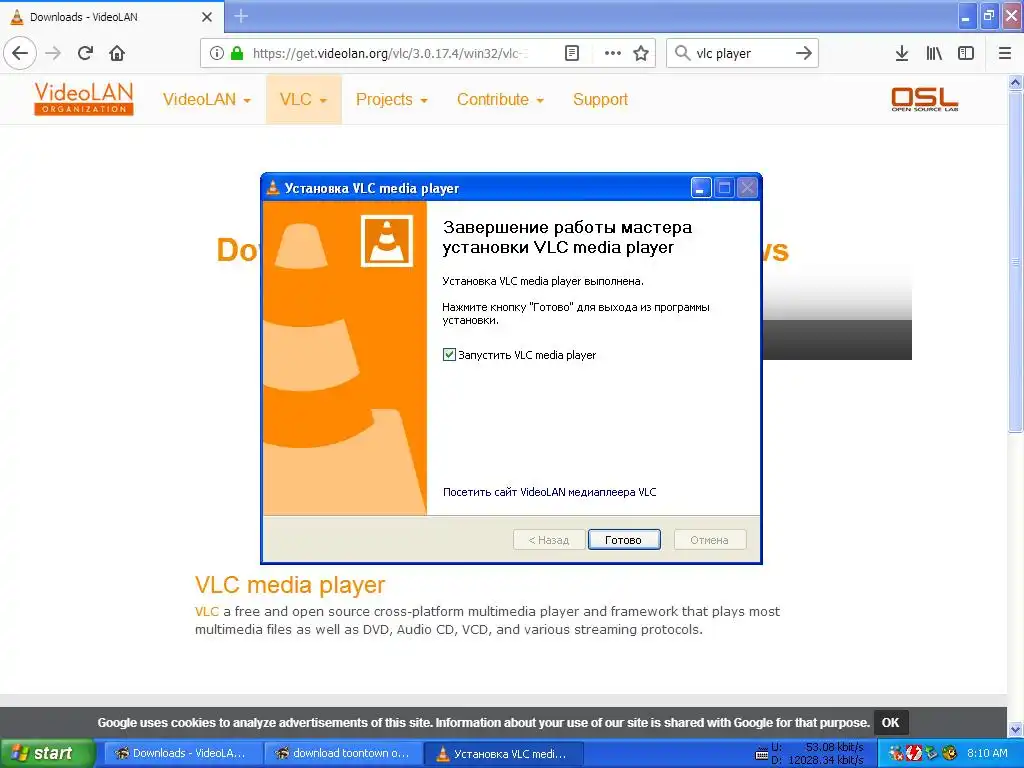The image size is (1024, 768).
Task: Click the VLC media player heading
Action: coord(290,584)
